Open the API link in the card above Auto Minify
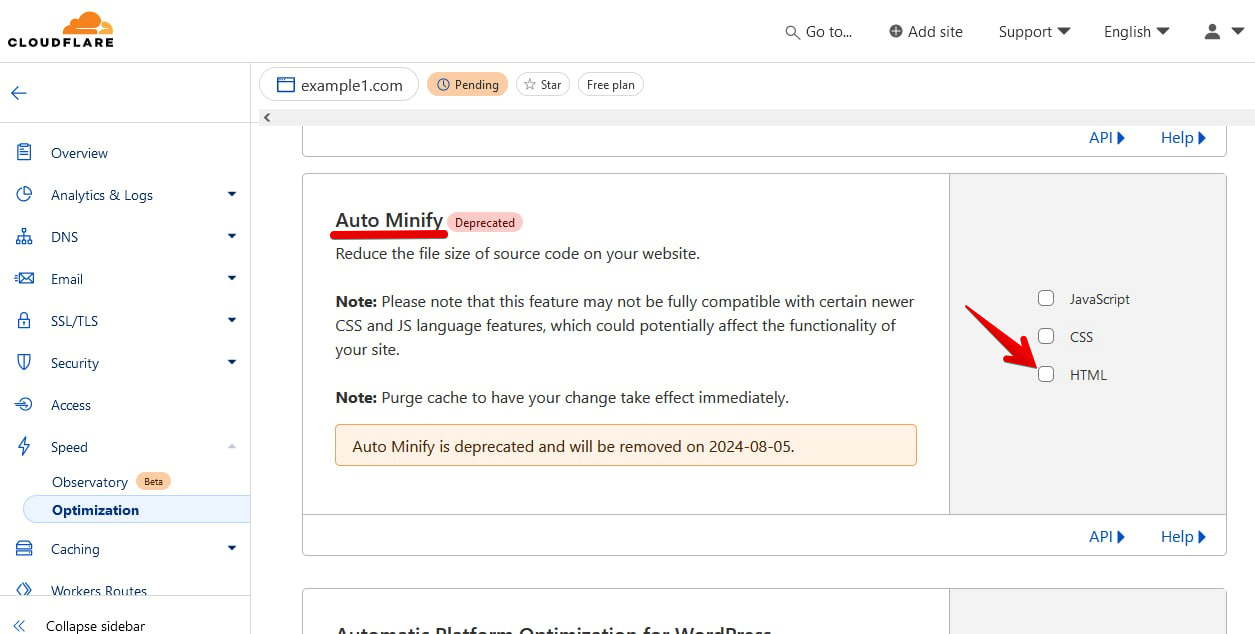 tap(1107, 138)
